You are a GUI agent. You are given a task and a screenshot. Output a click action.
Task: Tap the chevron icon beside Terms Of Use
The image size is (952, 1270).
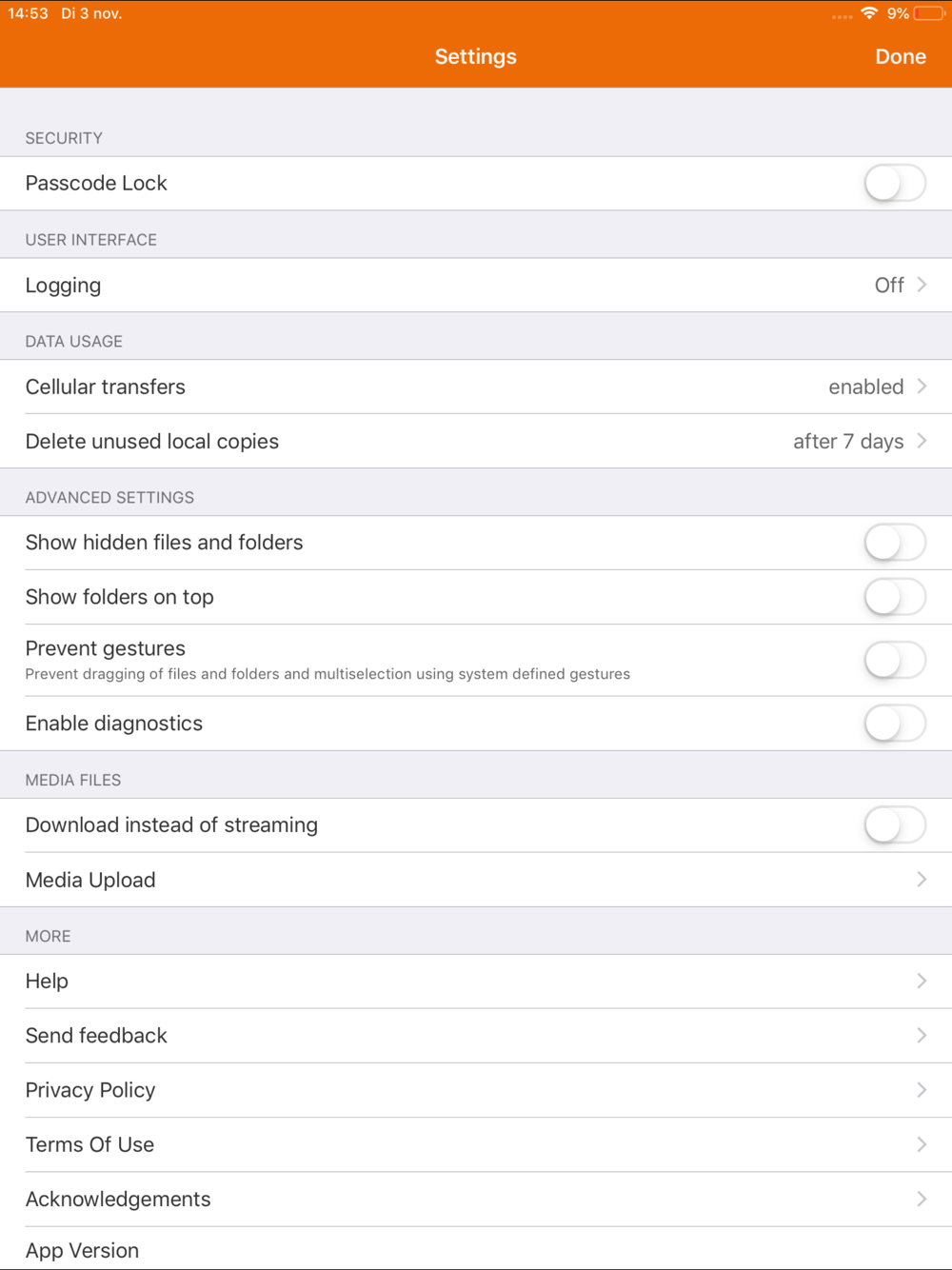tap(922, 1144)
